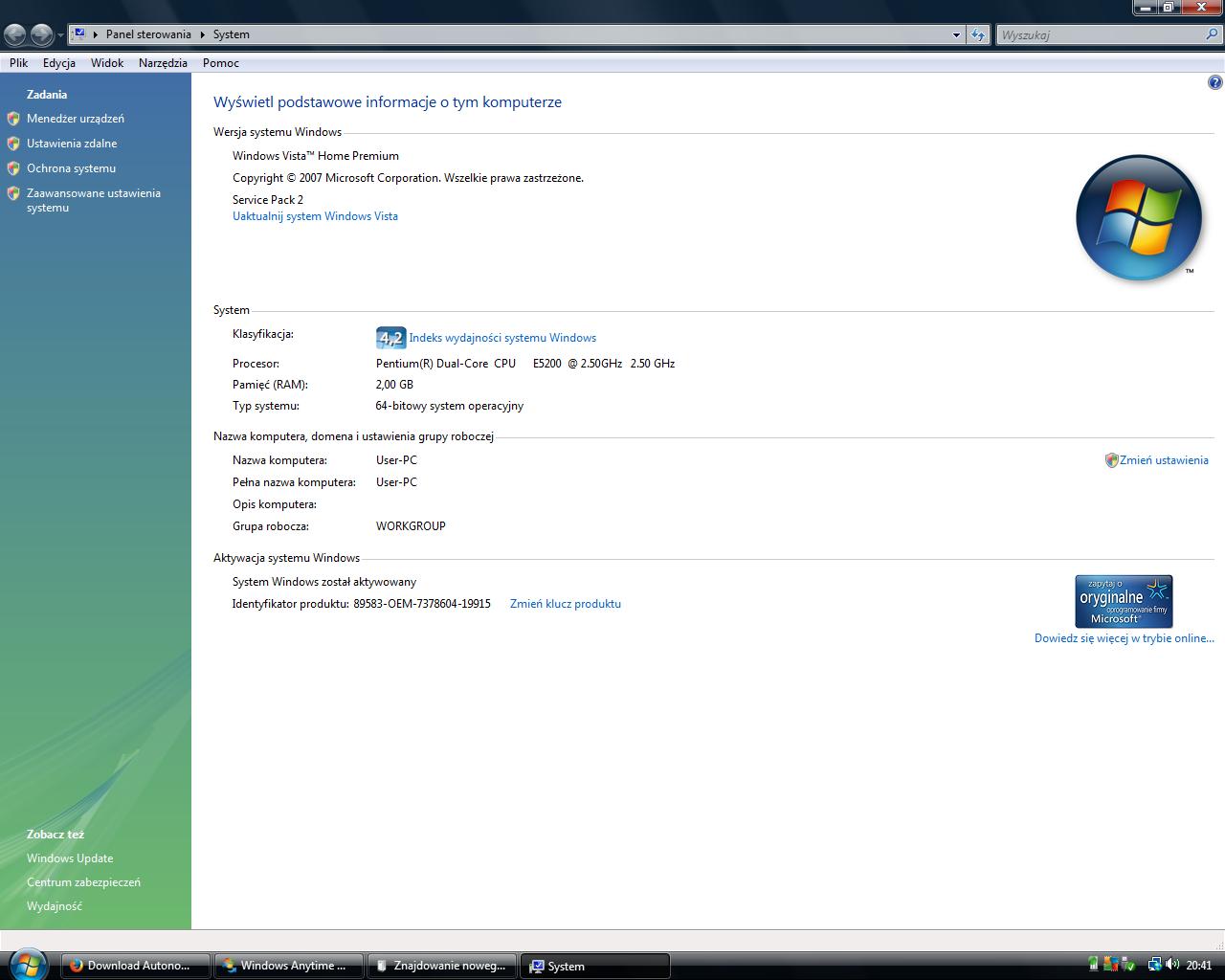The width and height of the screenshot is (1225, 980).
Task: Go forward with the Forward arrow button
Action: click(41, 35)
